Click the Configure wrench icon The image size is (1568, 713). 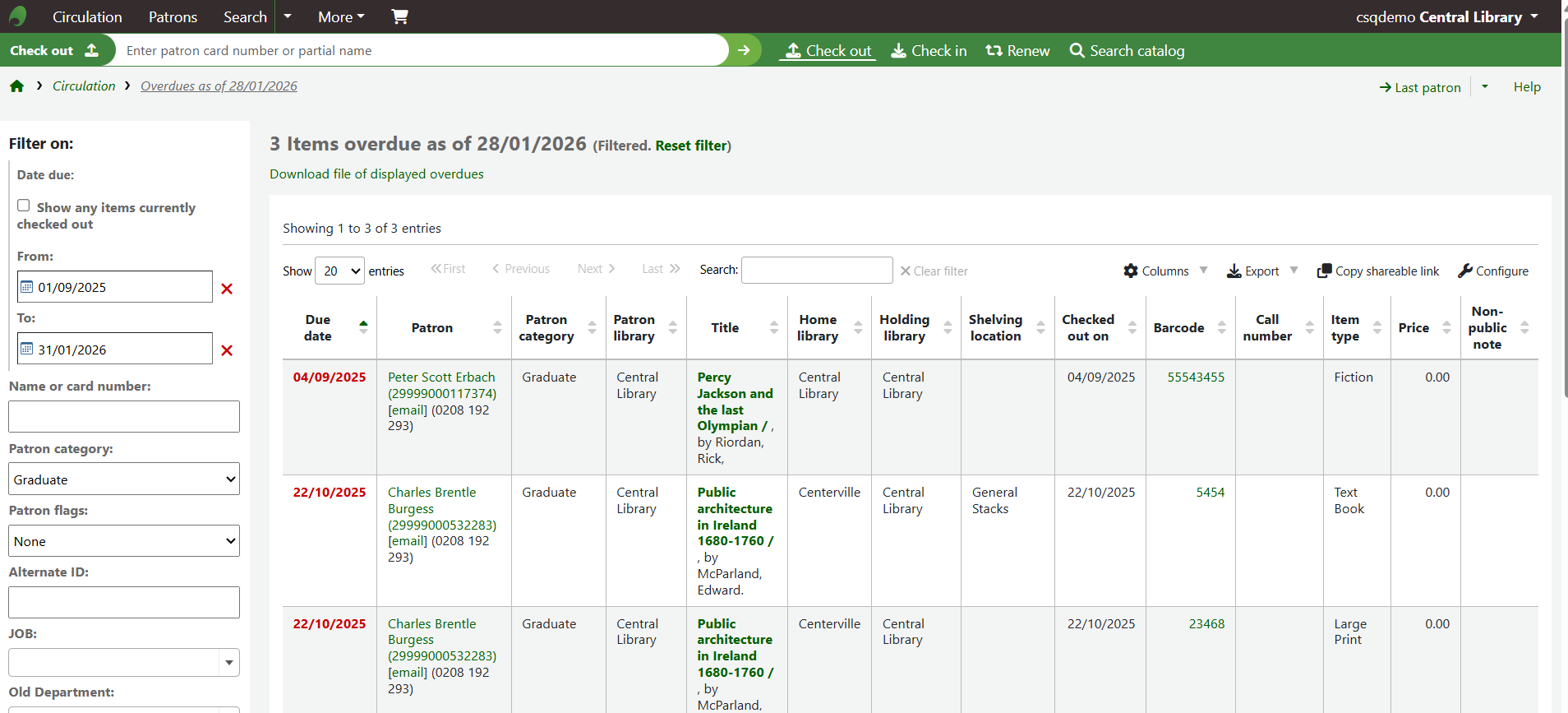coord(1465,271)
